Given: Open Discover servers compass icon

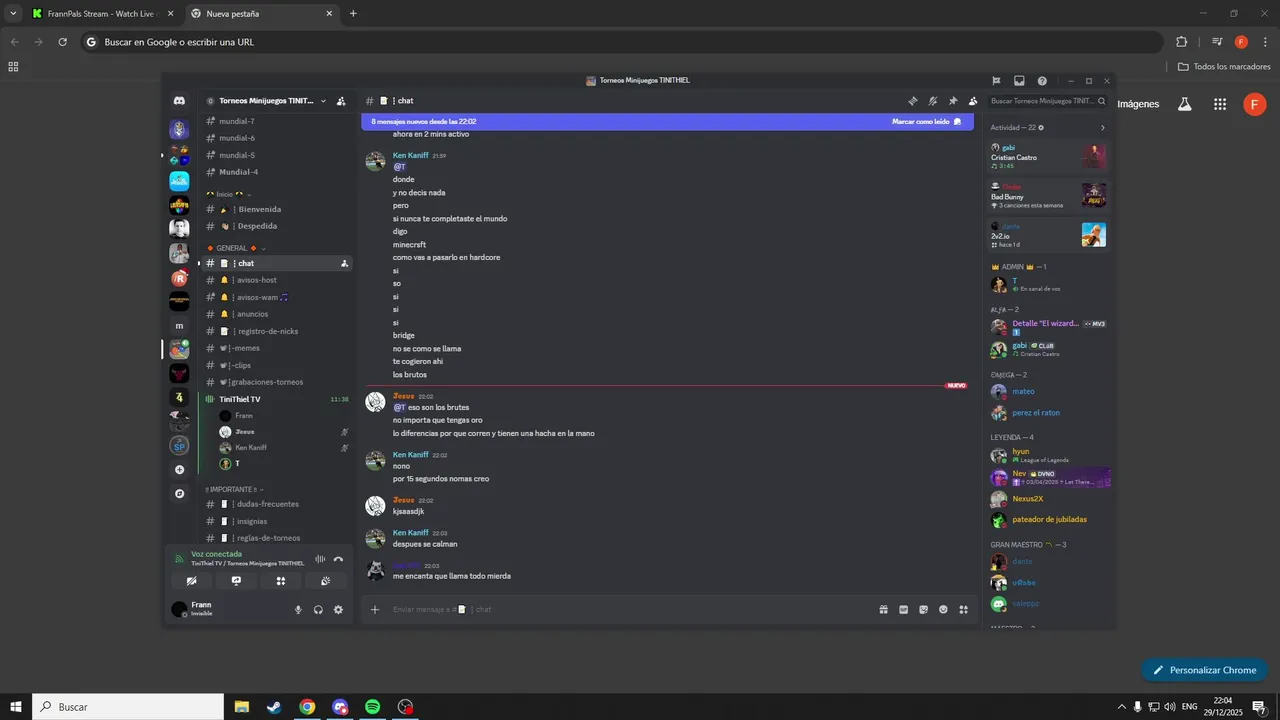Looking at the screenshot, I should point(179,493).
